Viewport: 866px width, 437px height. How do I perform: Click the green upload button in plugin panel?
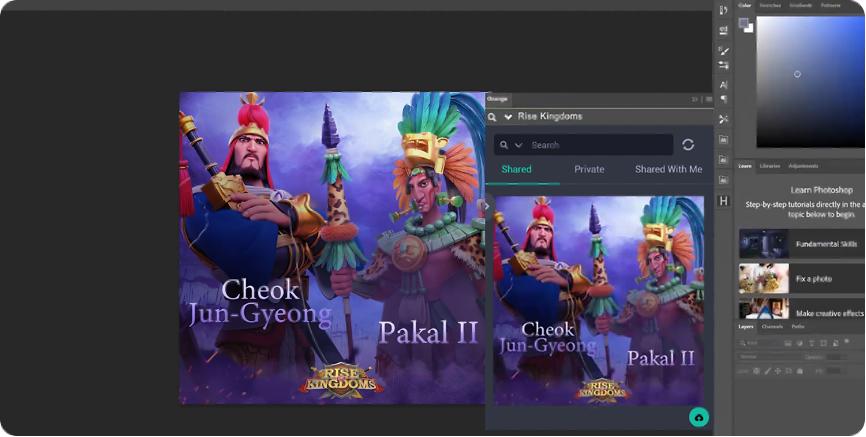[699, 418]
